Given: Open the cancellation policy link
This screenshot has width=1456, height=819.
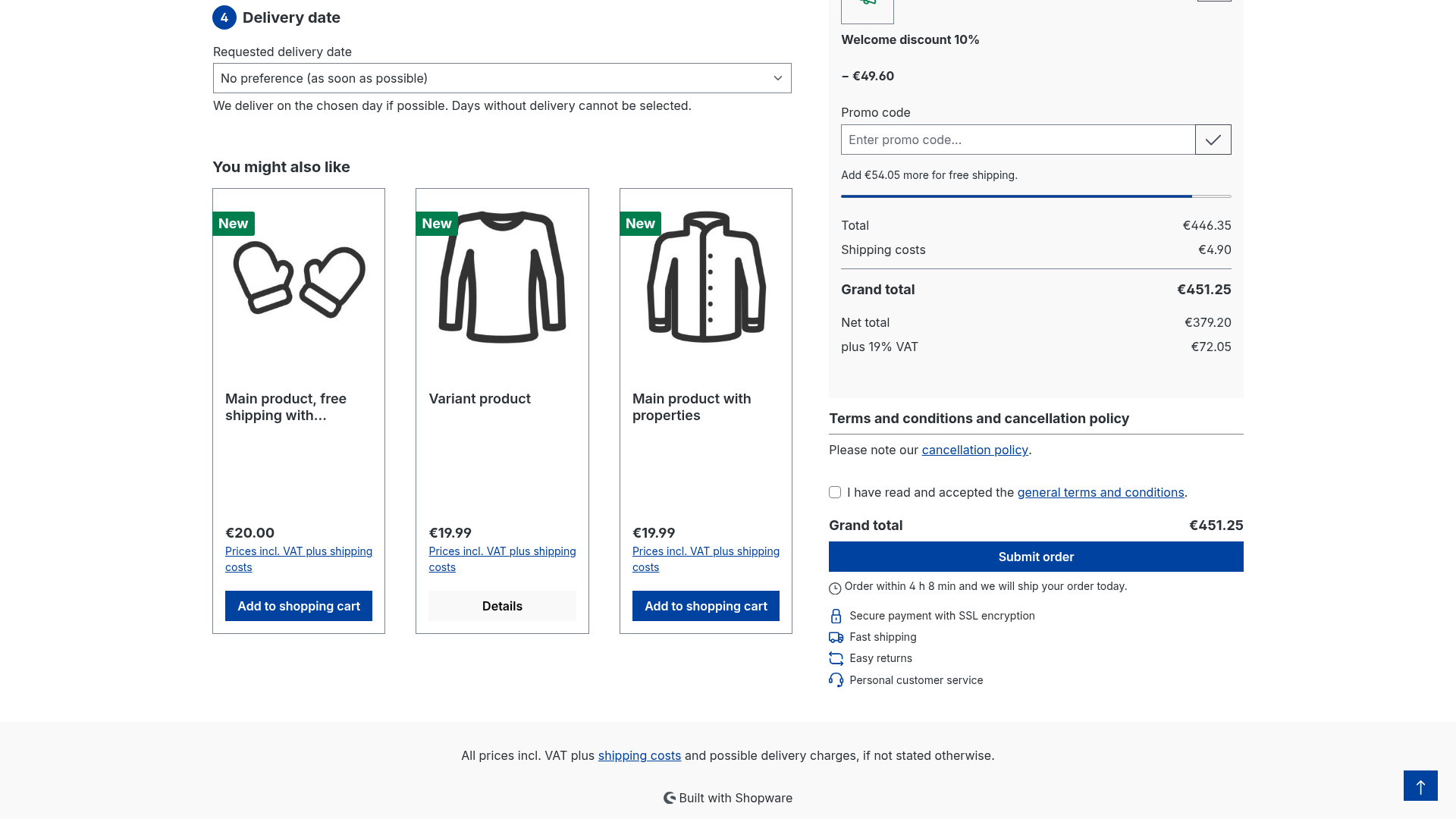Looking at the screenshot, I should [x=975, y=450].
